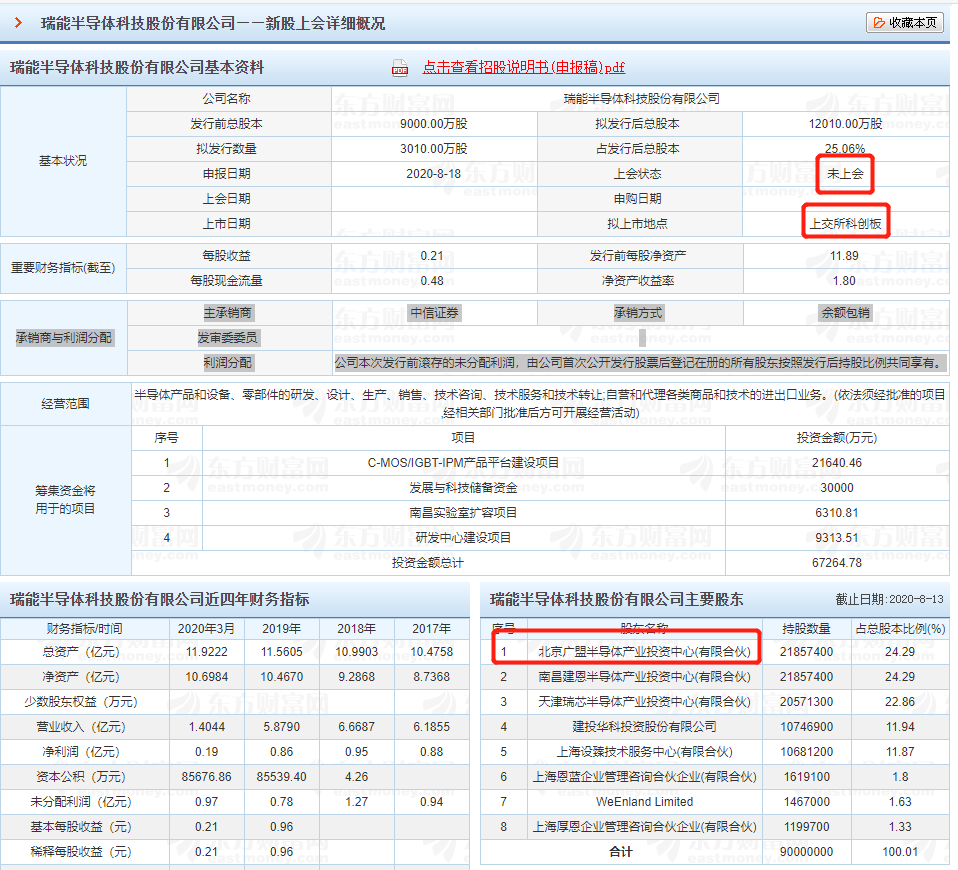
Task: Click the 截止日期:2020-8-13 label
Action: pos(890,599)
